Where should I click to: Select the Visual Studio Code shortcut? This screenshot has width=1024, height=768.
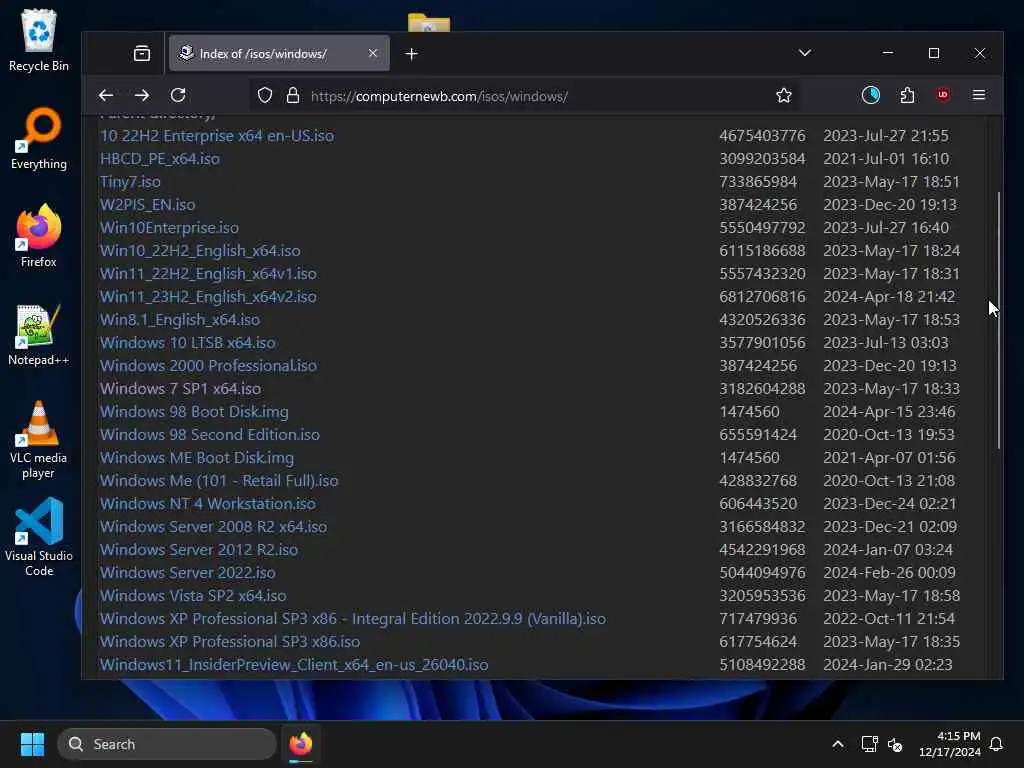pos(39,537)
